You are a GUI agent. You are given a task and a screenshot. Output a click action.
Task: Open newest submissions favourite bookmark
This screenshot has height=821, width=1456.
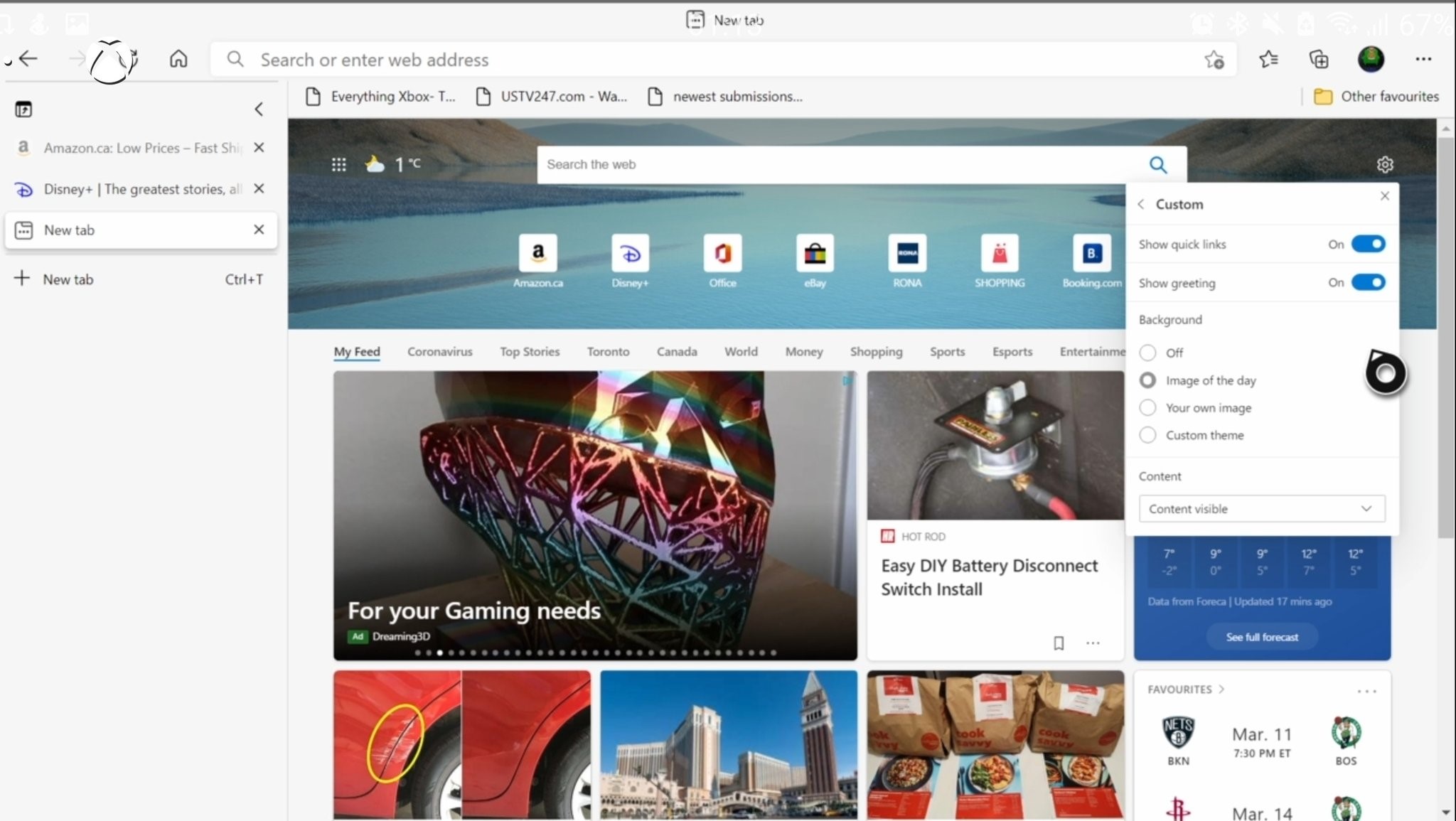pyautogui.click(x=725, y=97)
